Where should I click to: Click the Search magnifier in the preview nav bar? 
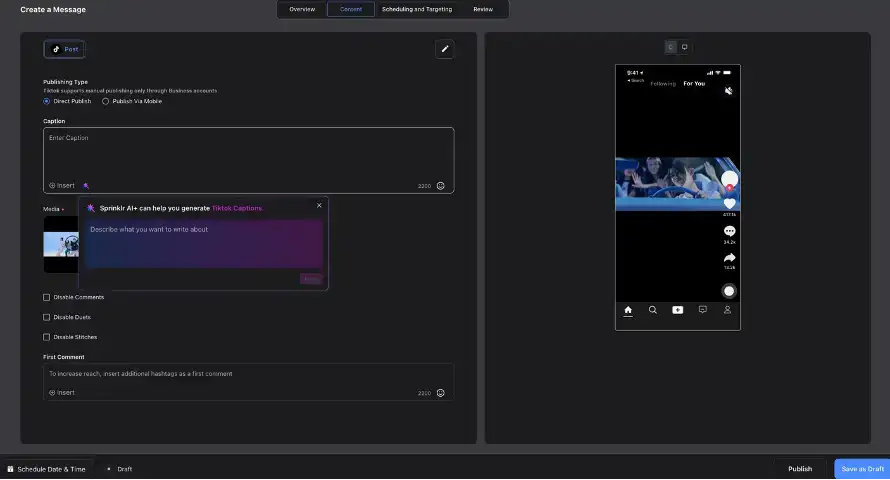click(x=653, y=310)
